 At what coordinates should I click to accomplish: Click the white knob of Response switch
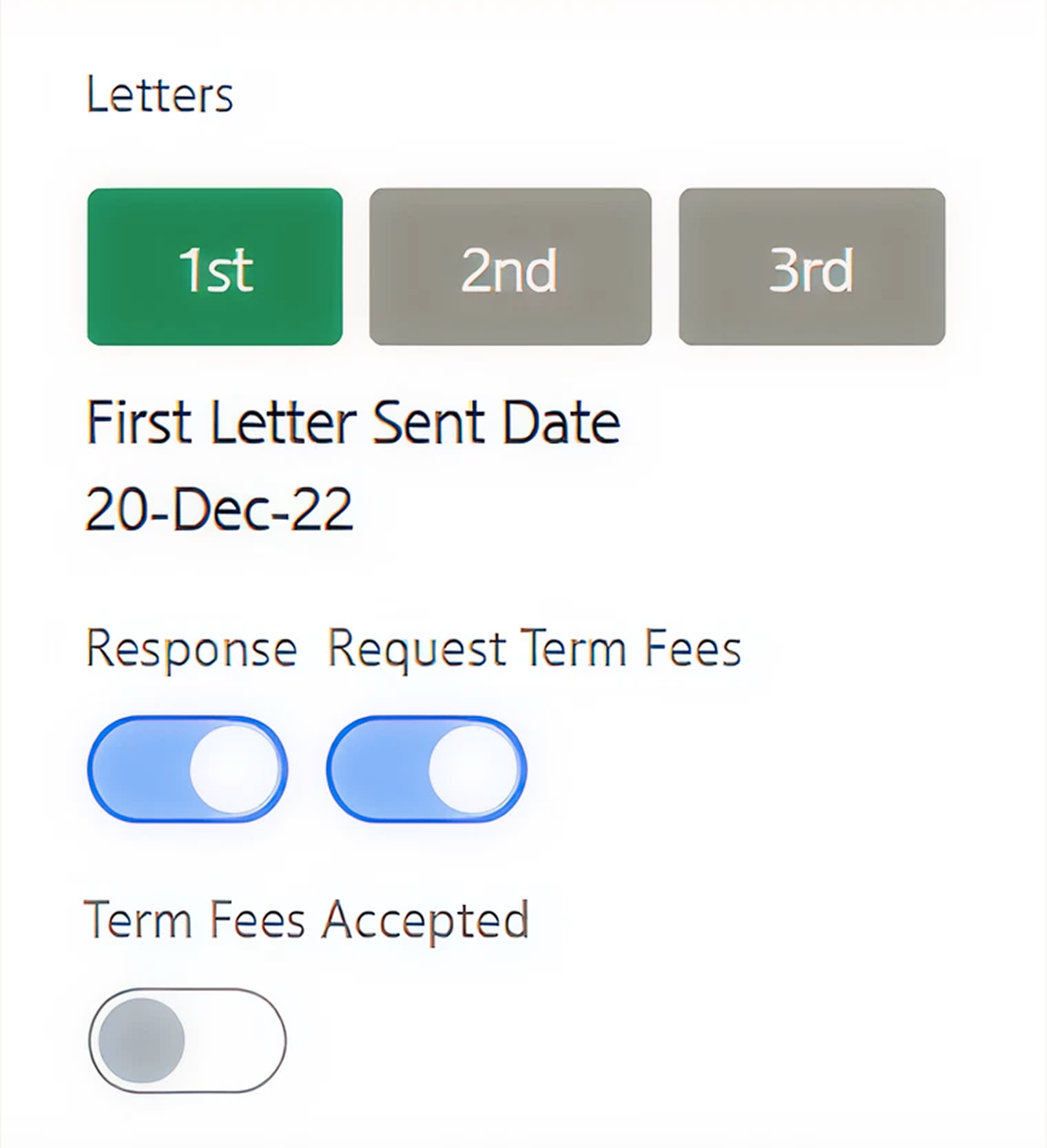[234, 769]
